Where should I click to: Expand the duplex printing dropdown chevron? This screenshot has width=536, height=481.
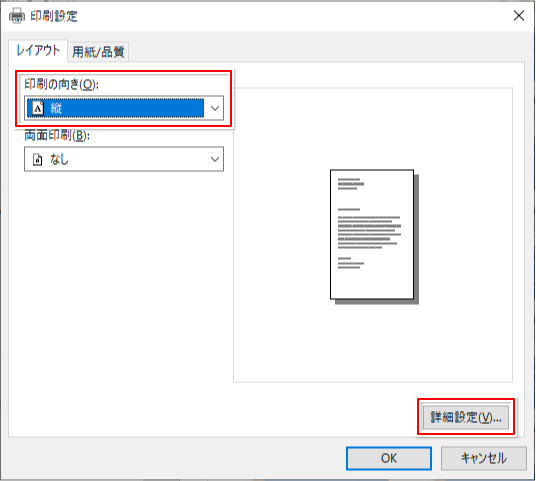[x=215, y=159]
